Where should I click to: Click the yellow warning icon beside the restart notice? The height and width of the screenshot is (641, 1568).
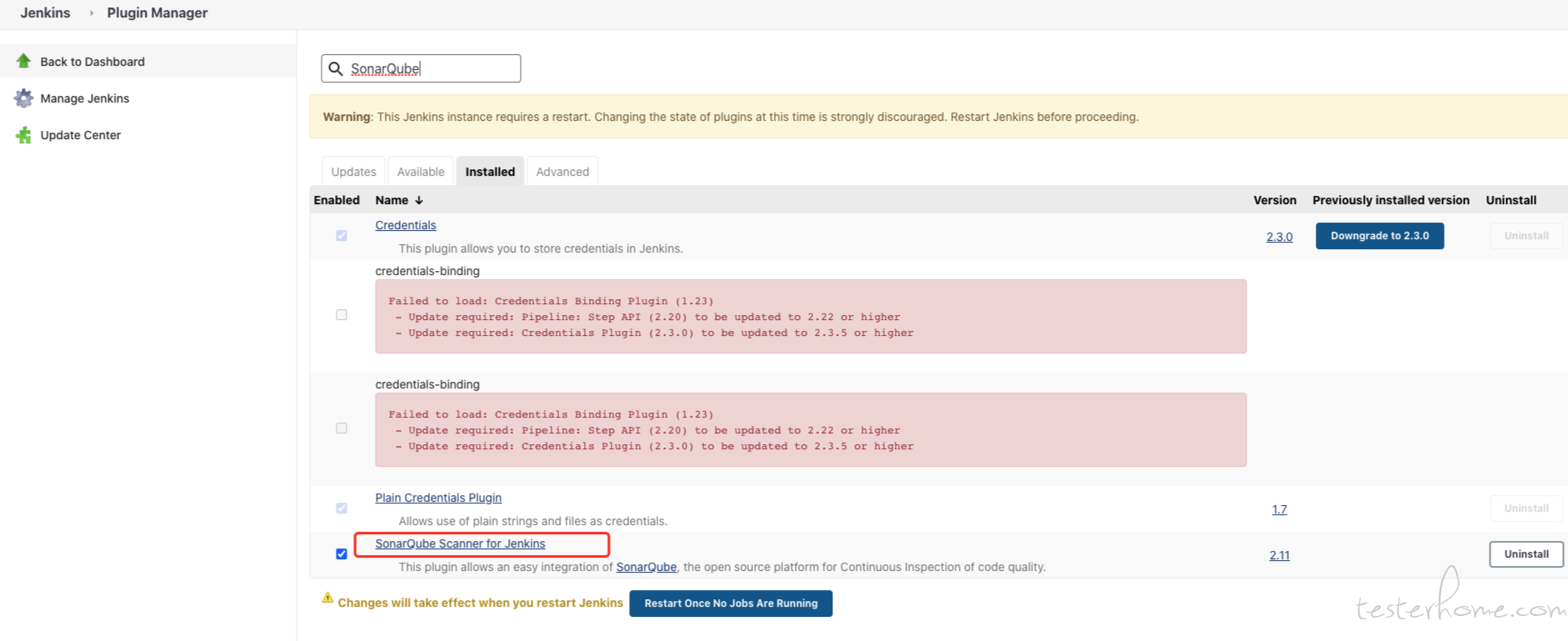pos(327,598)
